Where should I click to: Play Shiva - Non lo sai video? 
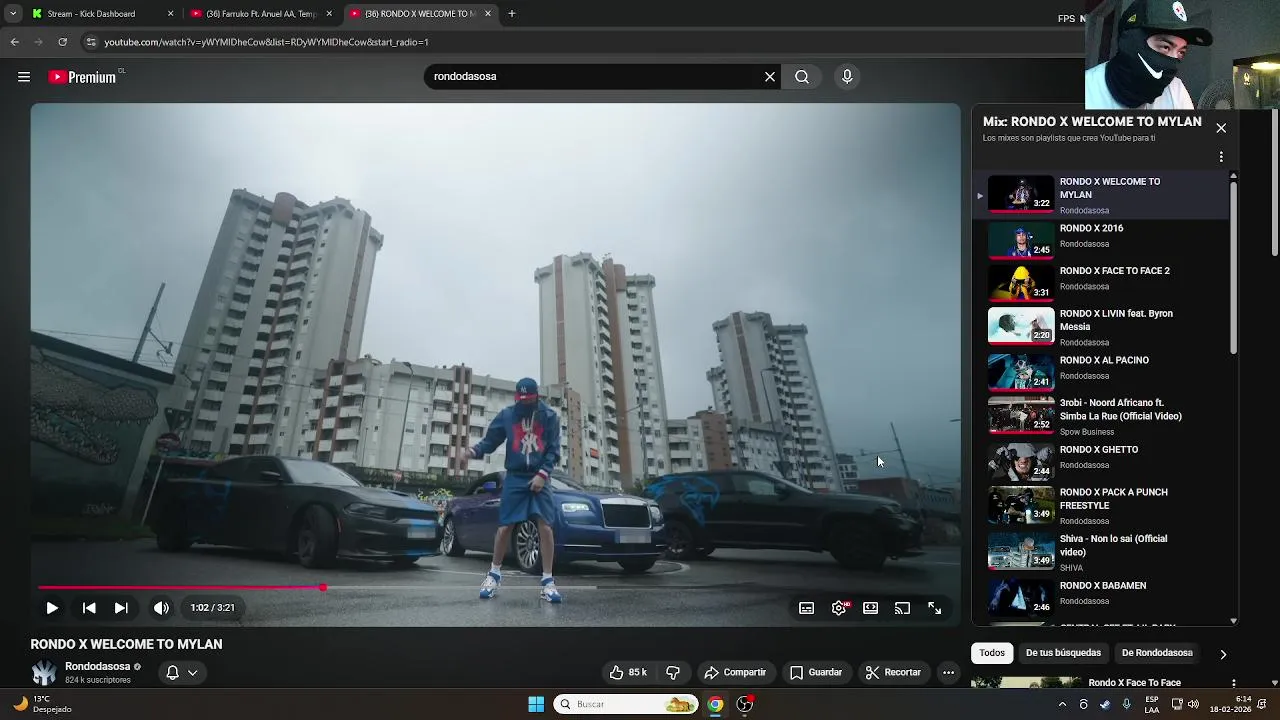(x=1100, y=551)
